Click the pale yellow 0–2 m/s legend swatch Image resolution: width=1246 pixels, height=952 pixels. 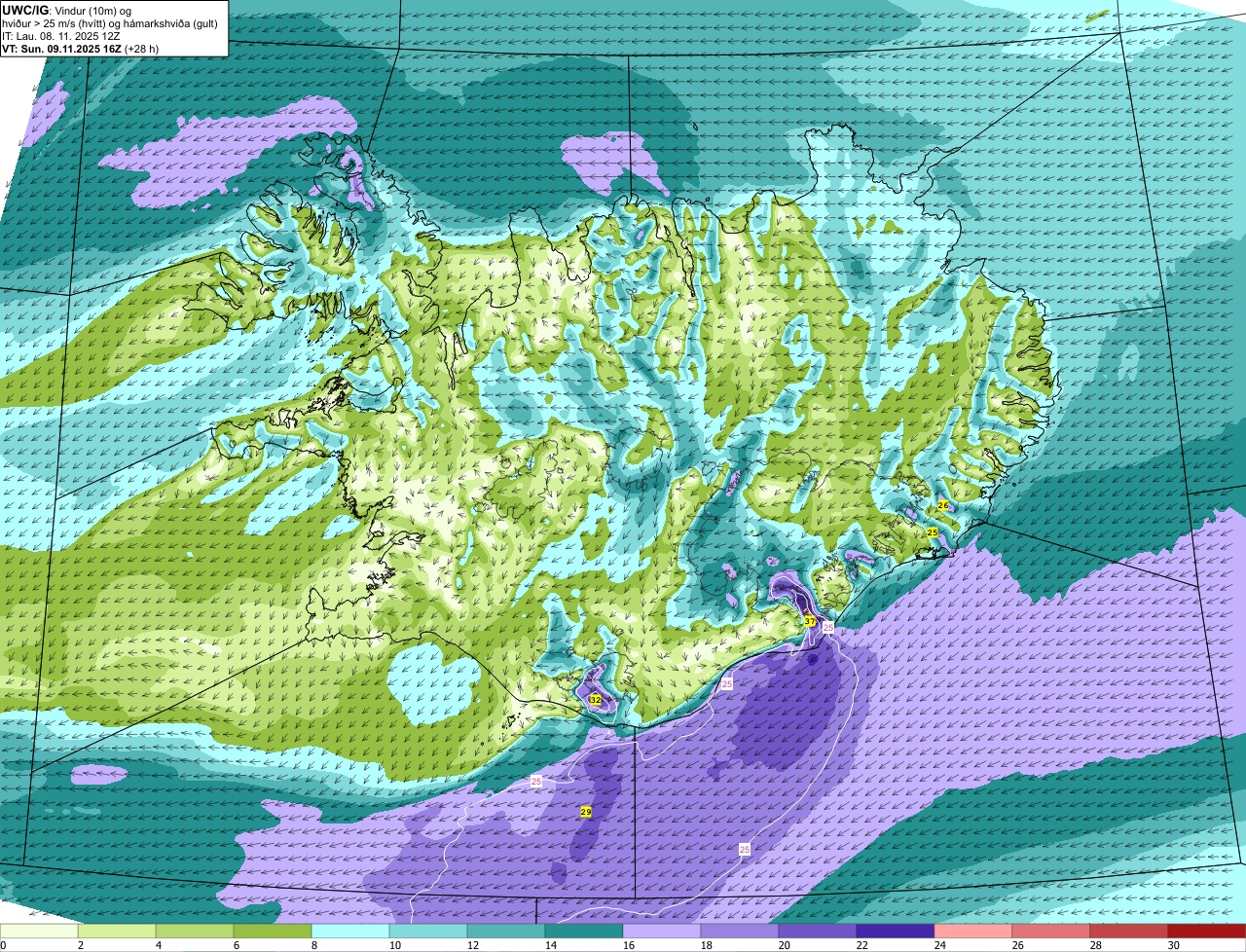point(39,932)
